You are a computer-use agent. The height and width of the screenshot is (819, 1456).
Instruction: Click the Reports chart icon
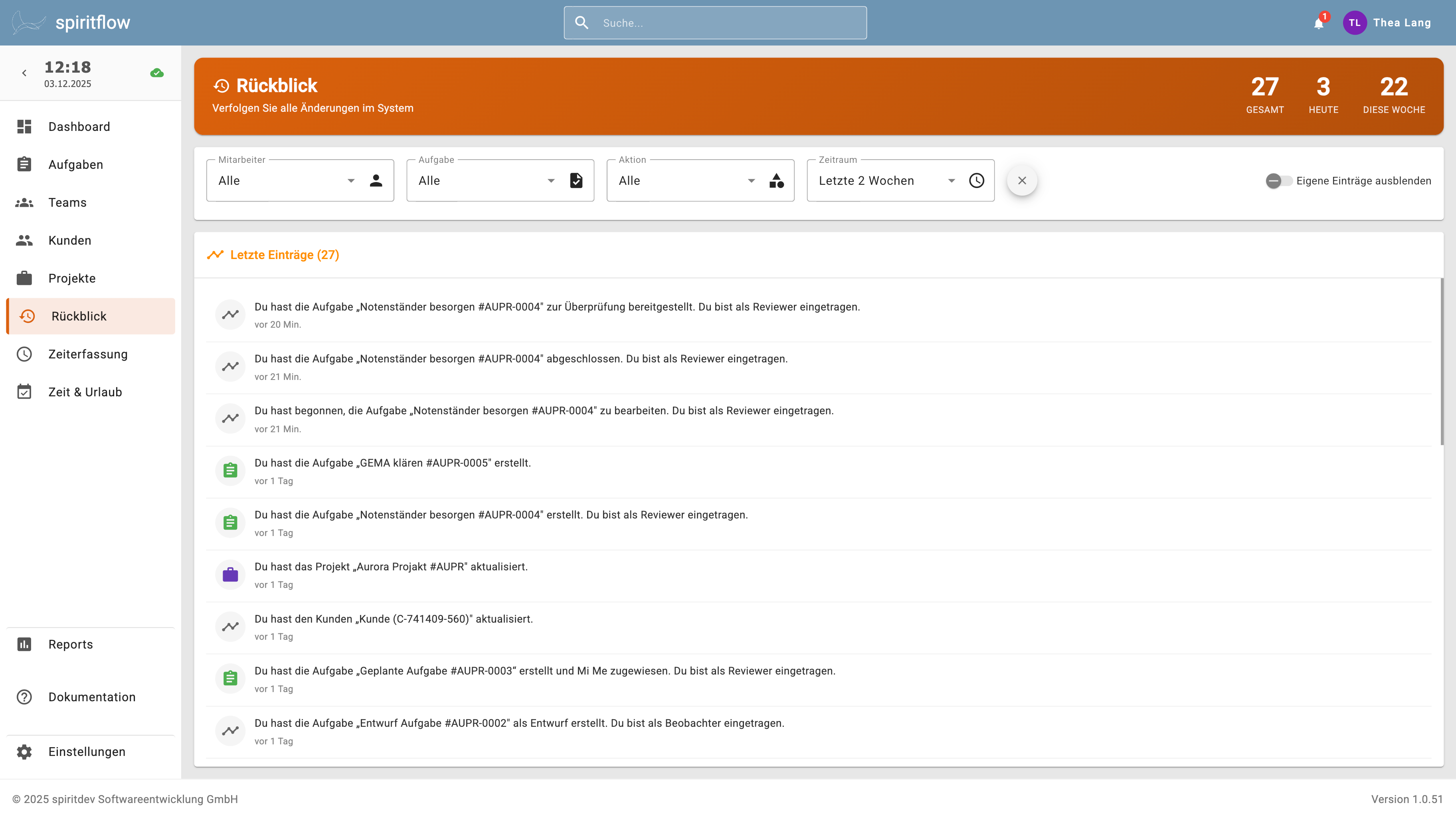(x=24, y=644)
